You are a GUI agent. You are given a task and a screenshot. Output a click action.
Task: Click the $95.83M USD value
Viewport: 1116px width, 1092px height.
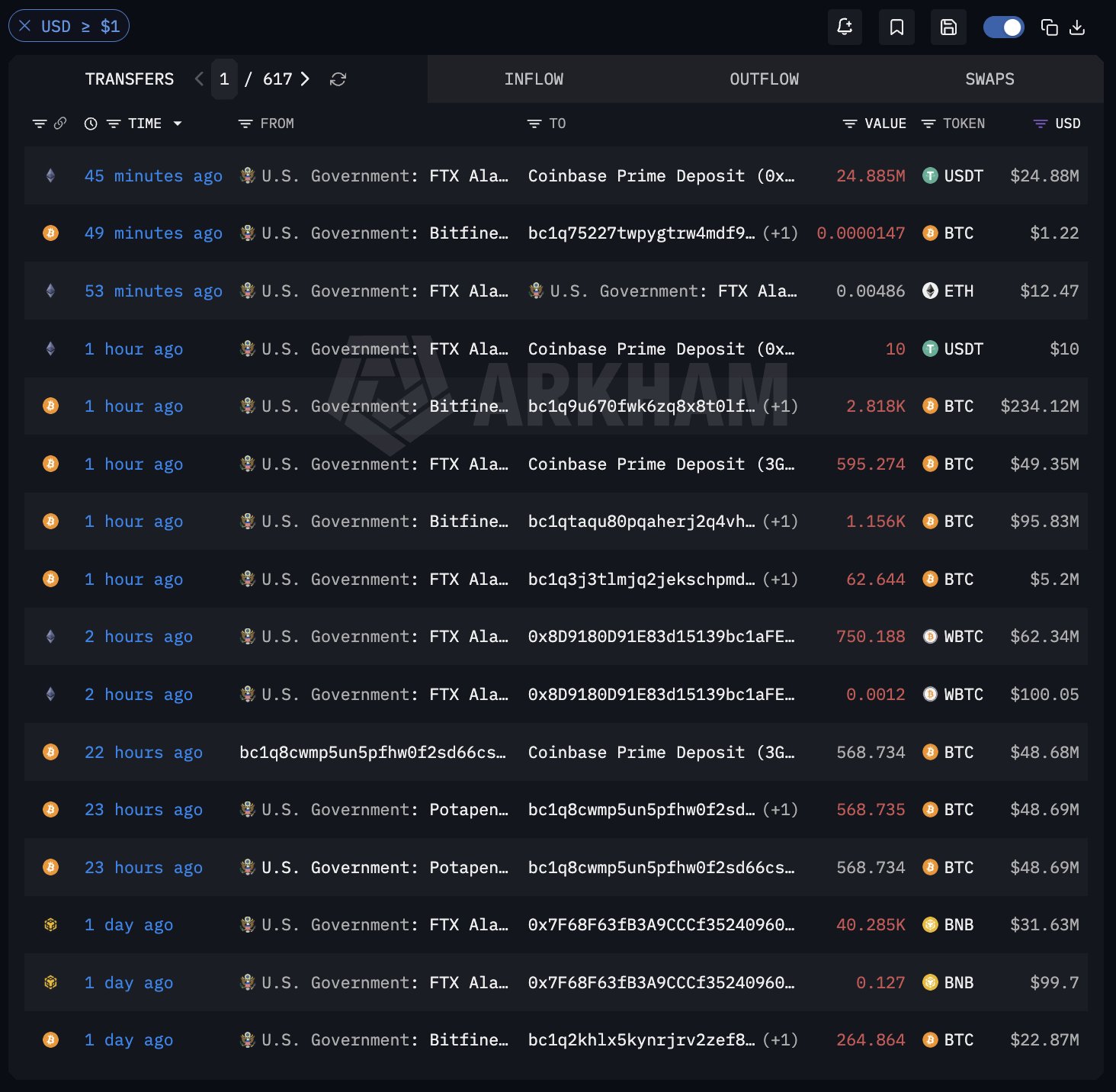1044,522
